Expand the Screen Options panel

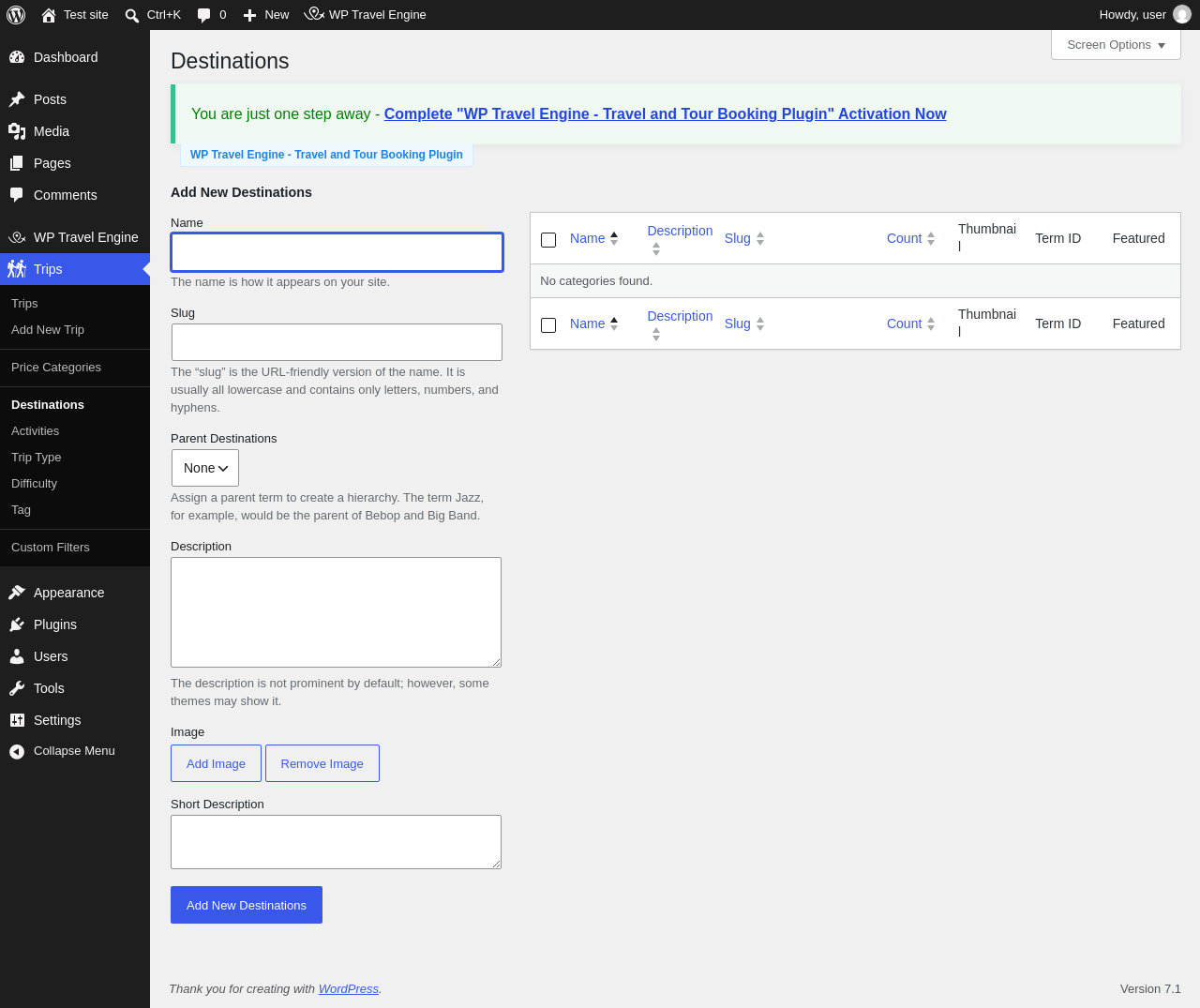(1116, 45)
